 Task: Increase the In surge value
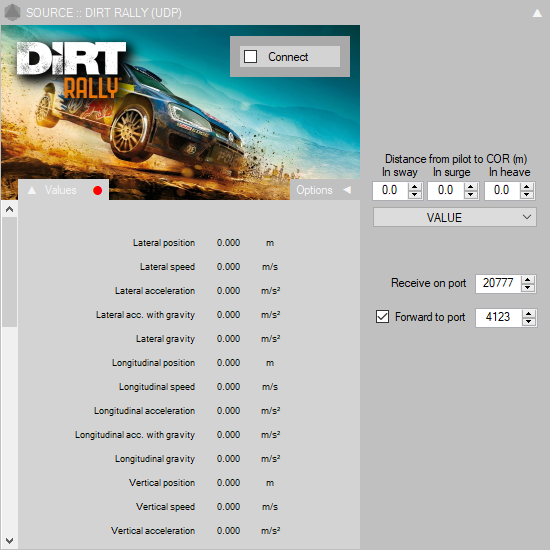point(471,187)
